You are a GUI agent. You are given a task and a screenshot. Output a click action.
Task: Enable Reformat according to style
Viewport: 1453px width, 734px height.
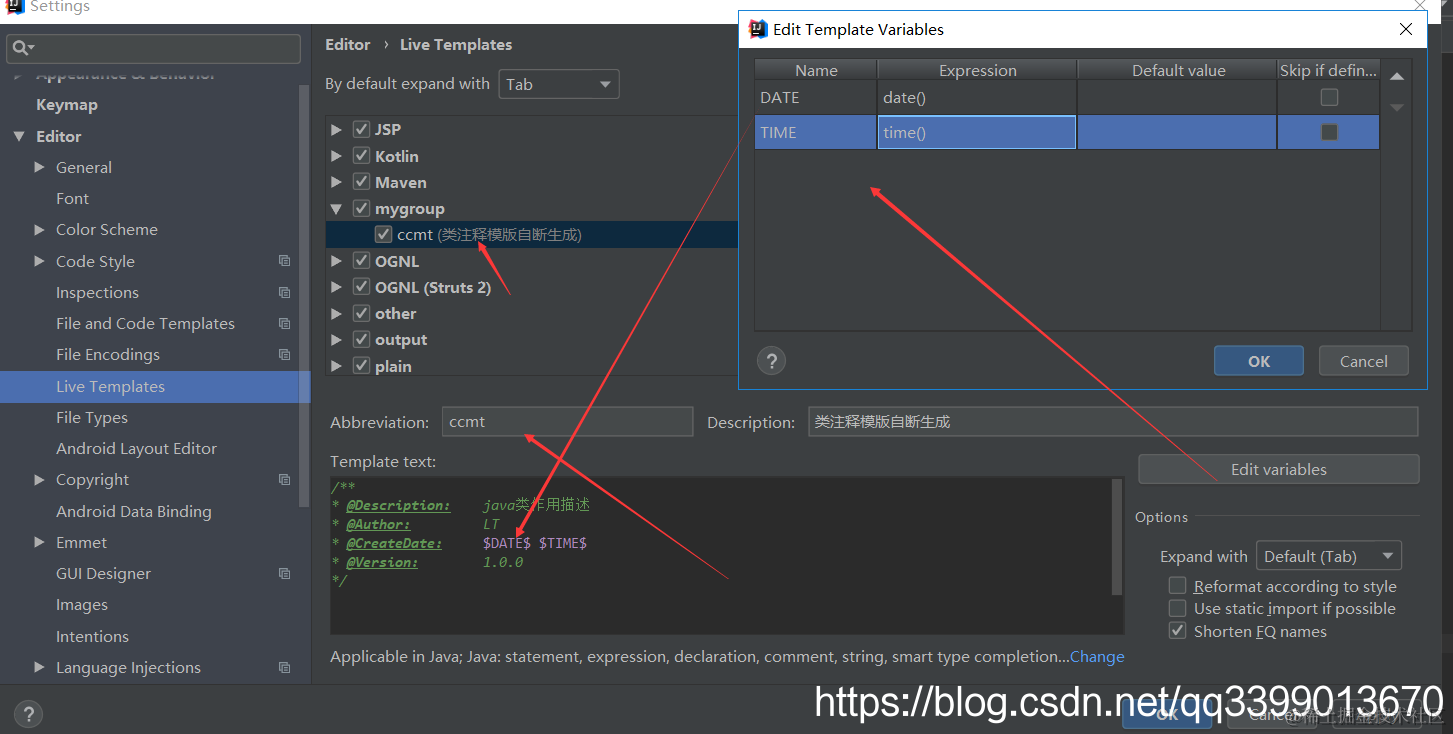coord(1178,586)
